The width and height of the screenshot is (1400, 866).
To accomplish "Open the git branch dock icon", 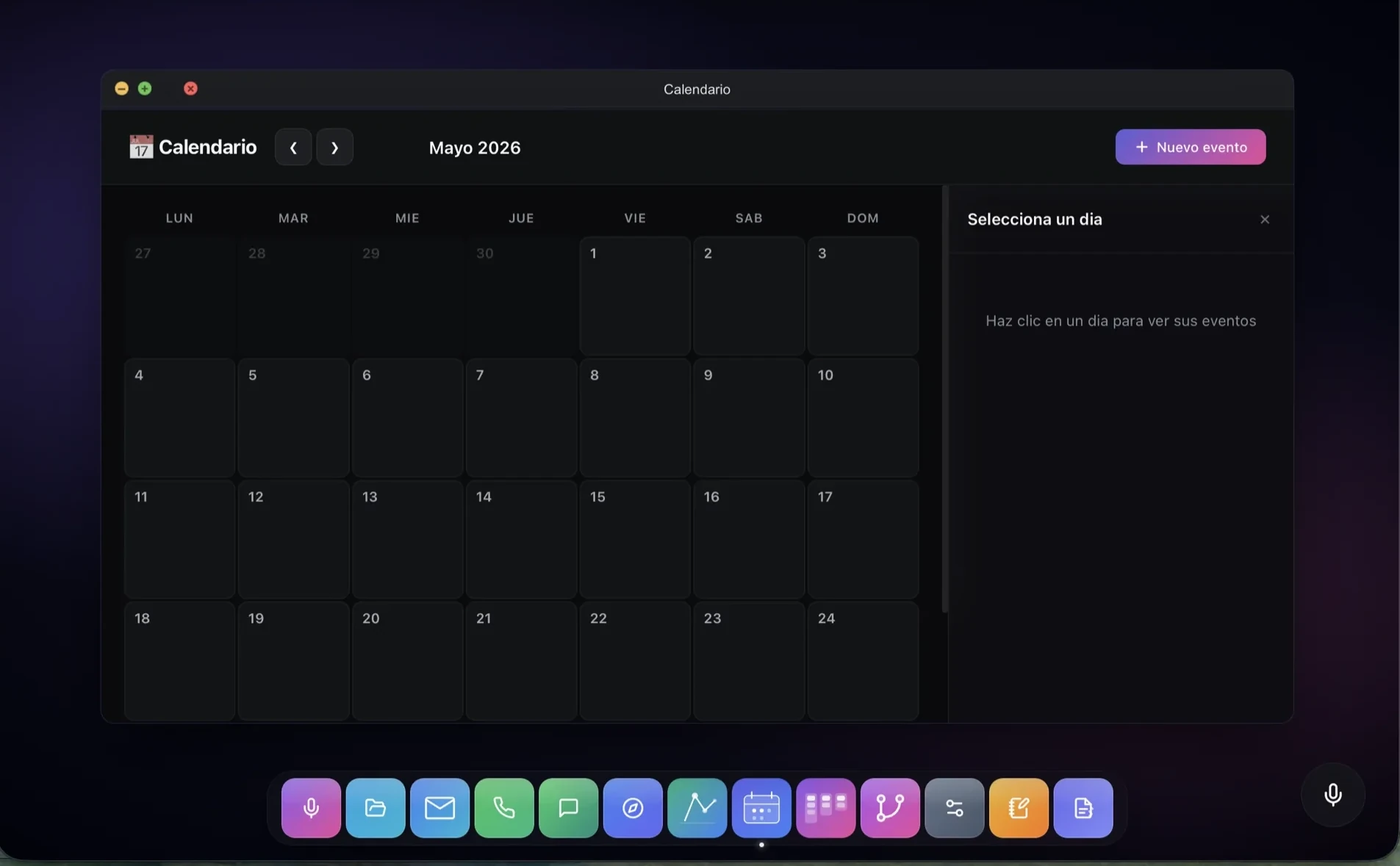I will (x=890, y=808).
